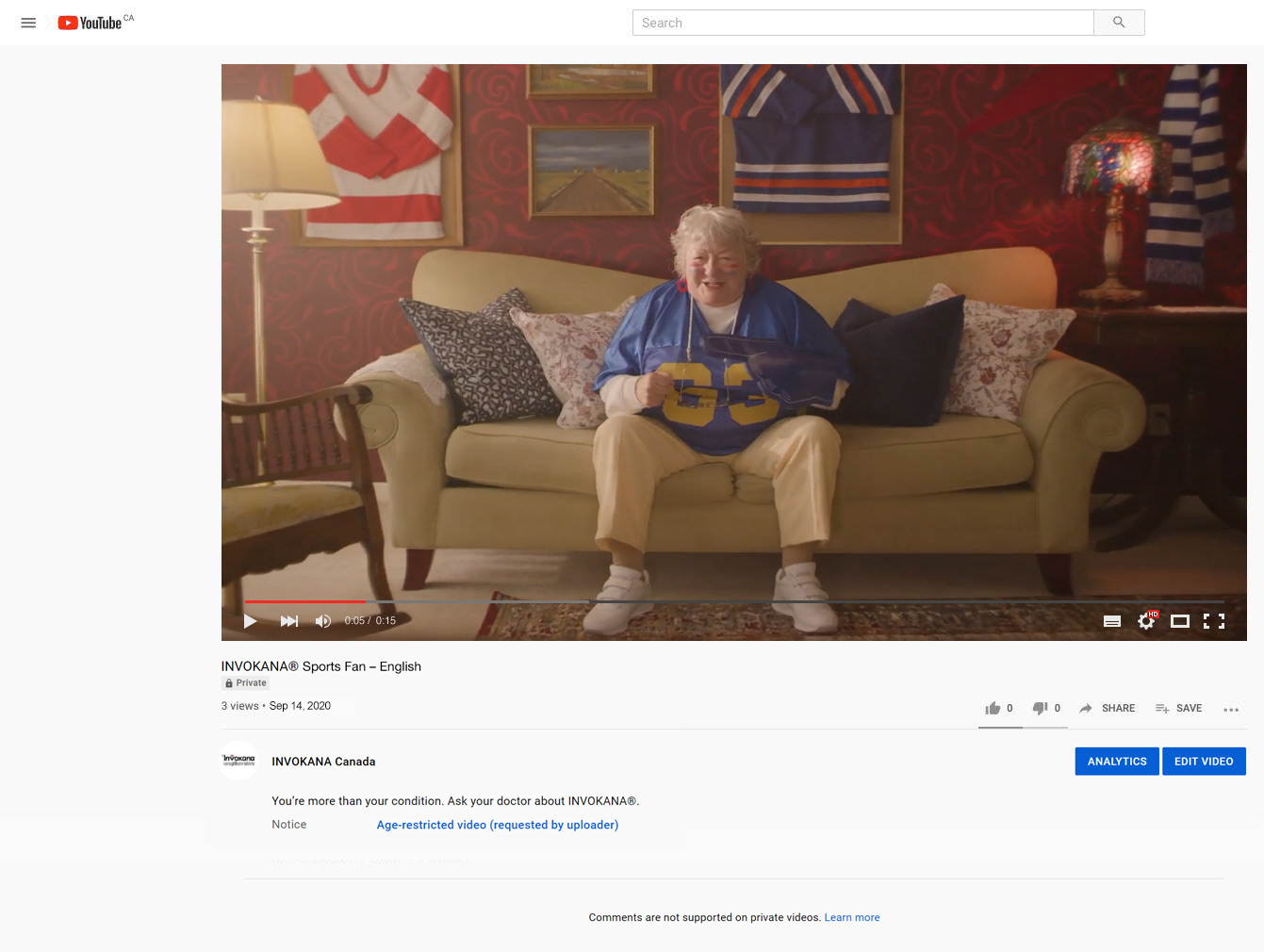Viewport: 1264px width, 952px height.
Task: Seek using the red video progress bar
Action: click(734, 601)
